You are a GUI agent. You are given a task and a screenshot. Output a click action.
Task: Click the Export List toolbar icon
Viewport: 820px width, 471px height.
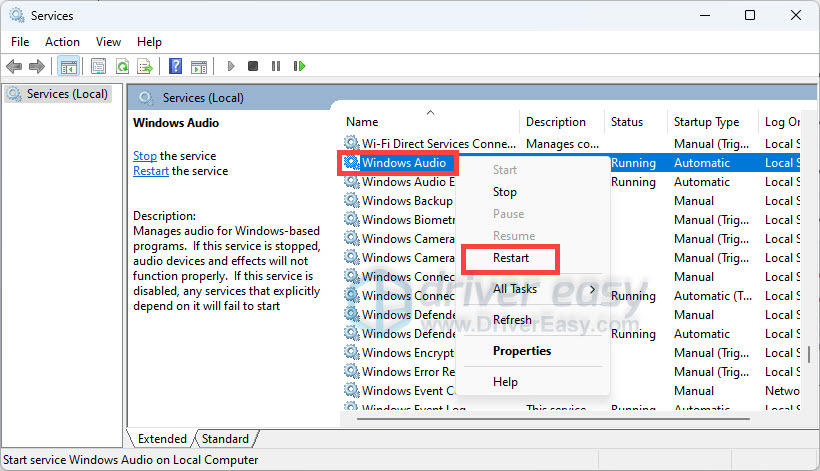145,66
